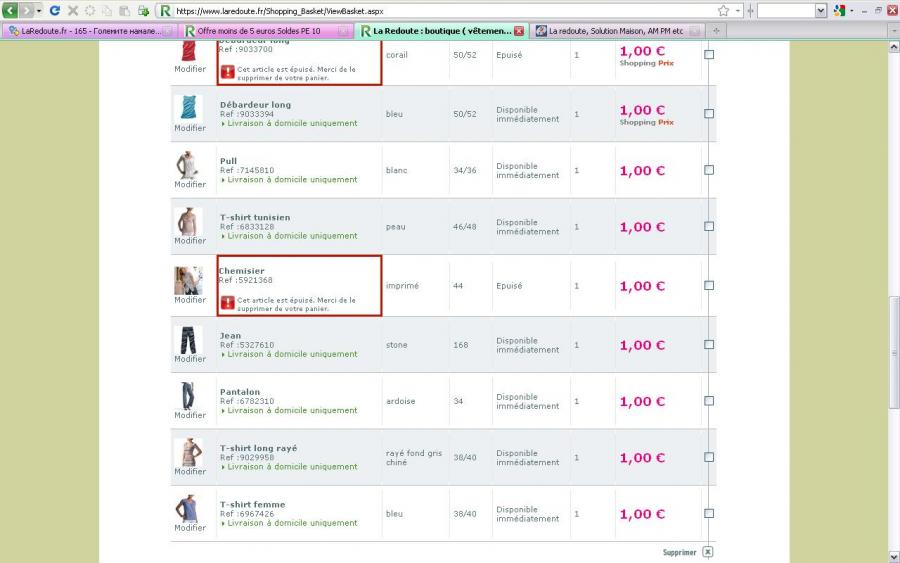Expand the search box dropdown arrow

tap(822, 10)
